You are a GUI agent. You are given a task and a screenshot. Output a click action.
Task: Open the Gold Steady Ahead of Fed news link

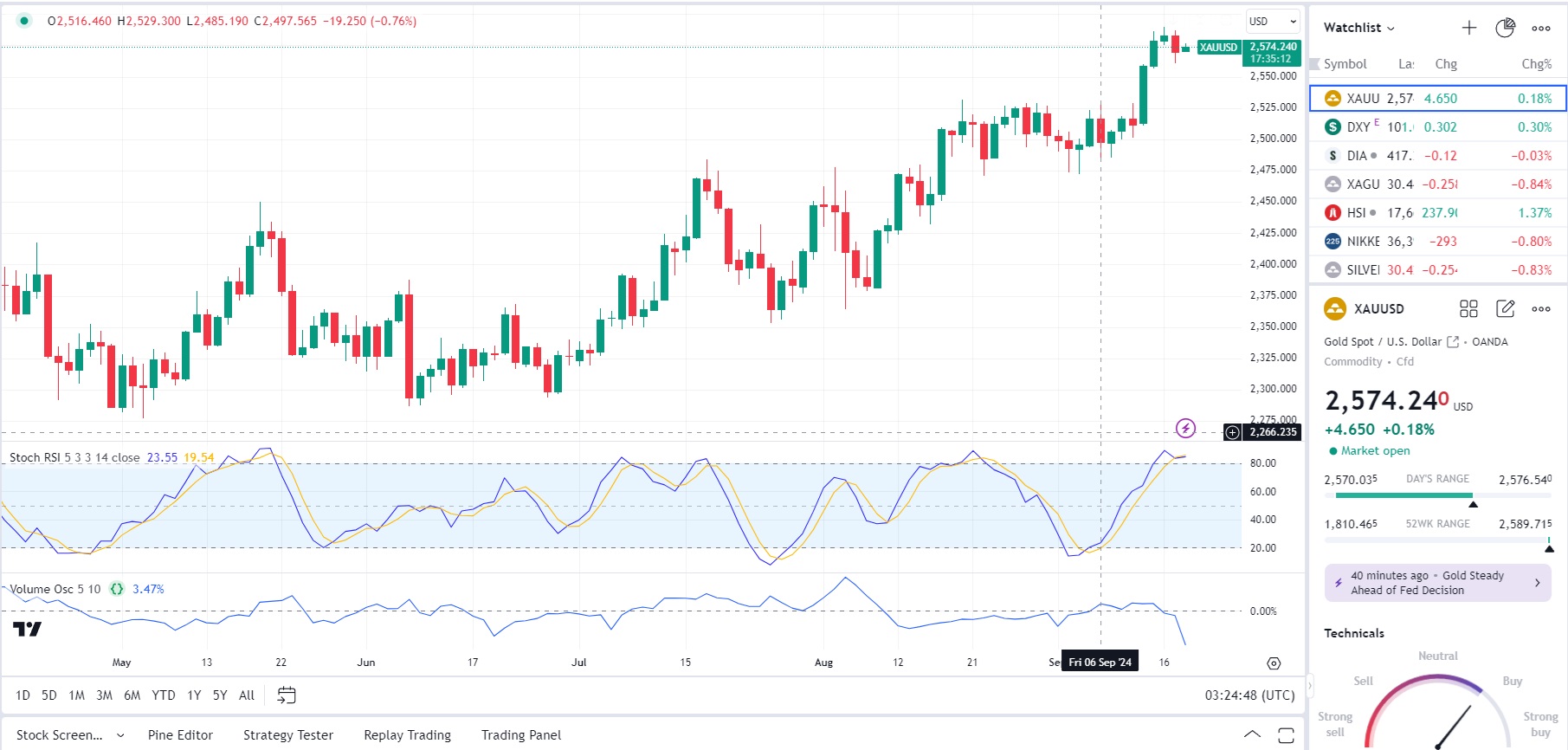click(x=1437, y=583)
